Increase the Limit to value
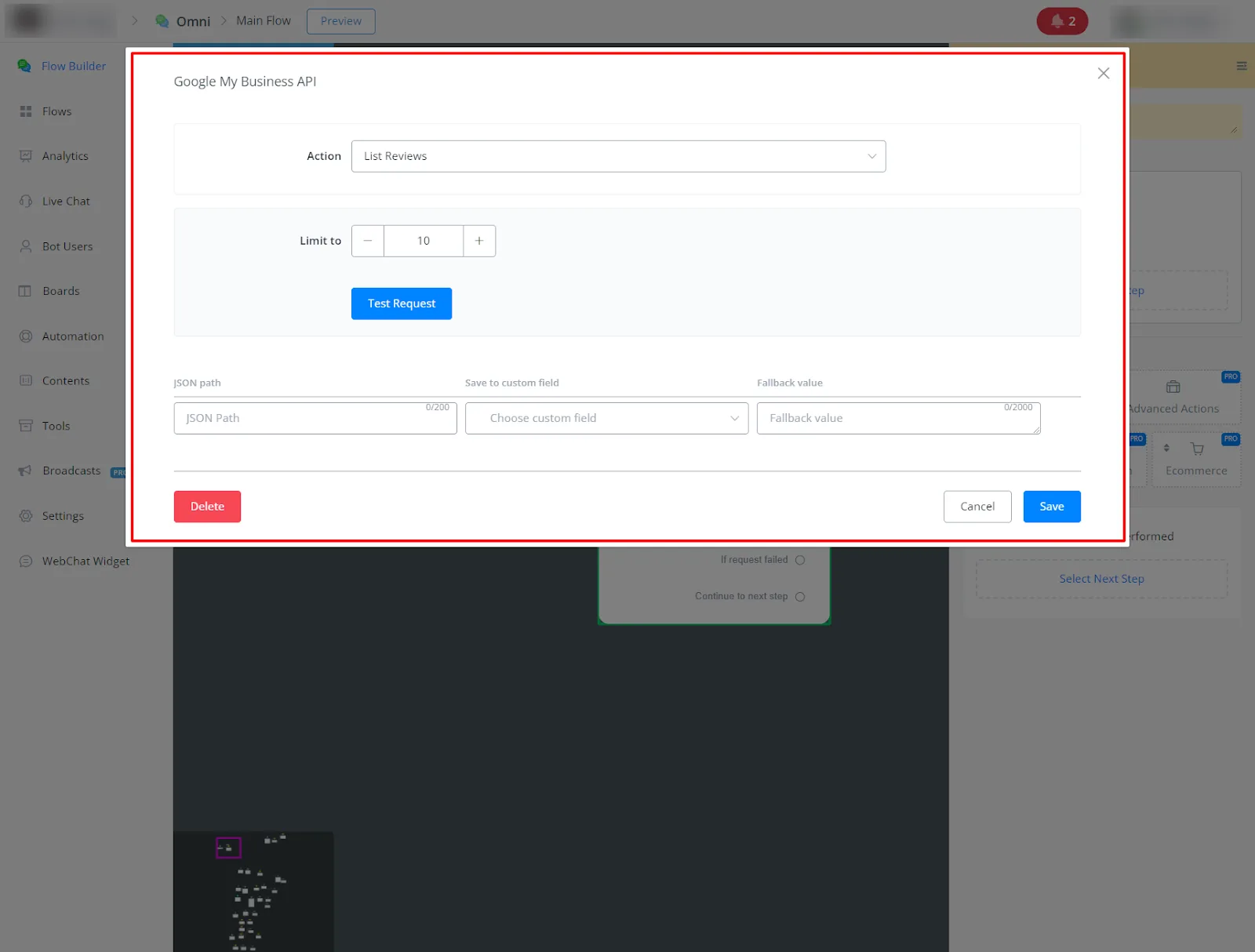Viewport: 1255px width, 952px height. [x=479, y=241]
